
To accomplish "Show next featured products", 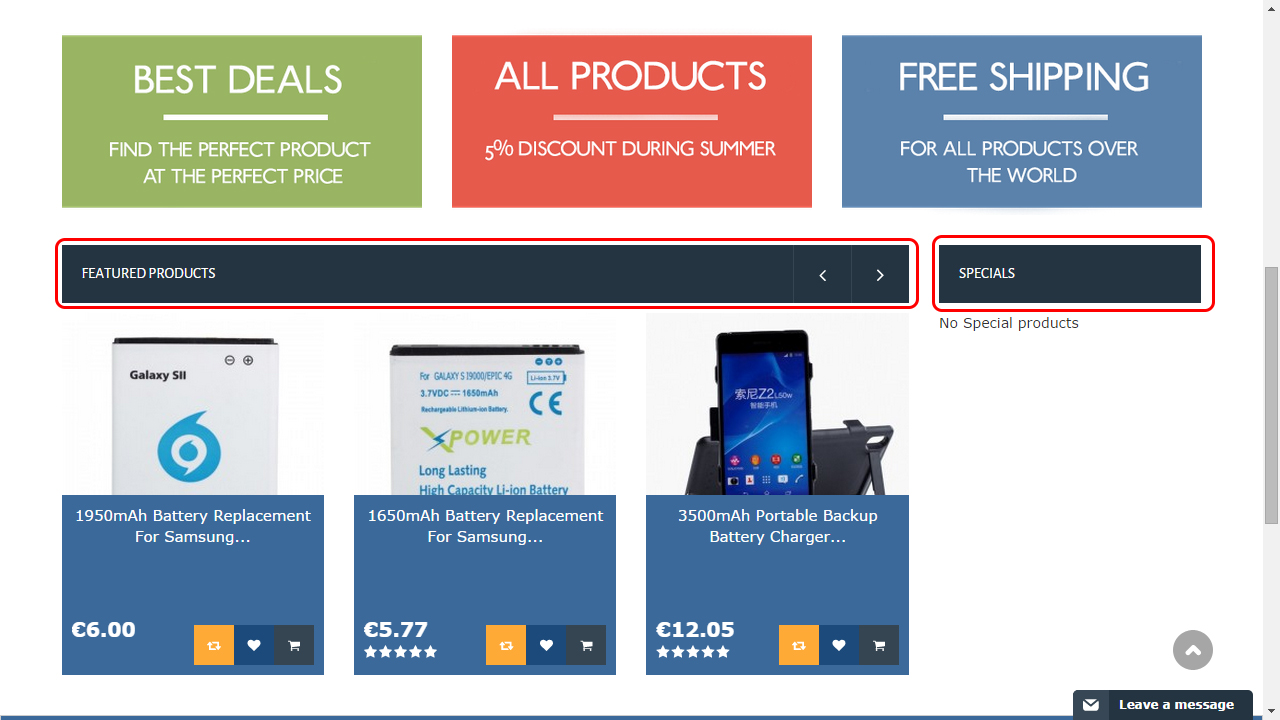I will pyautogui.click(x=880, y=274).
